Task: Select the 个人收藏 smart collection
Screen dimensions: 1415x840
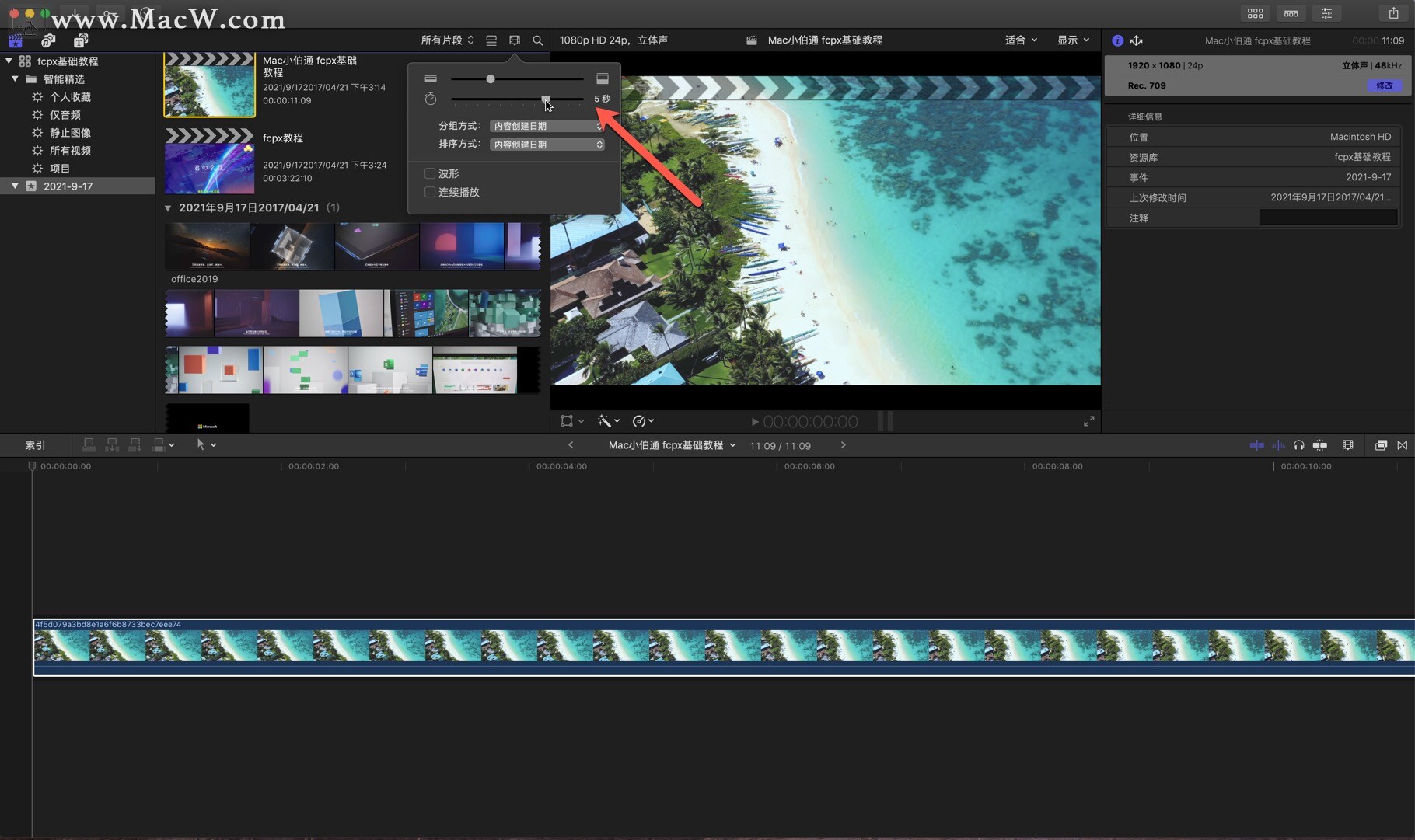Action: [70, 97]
